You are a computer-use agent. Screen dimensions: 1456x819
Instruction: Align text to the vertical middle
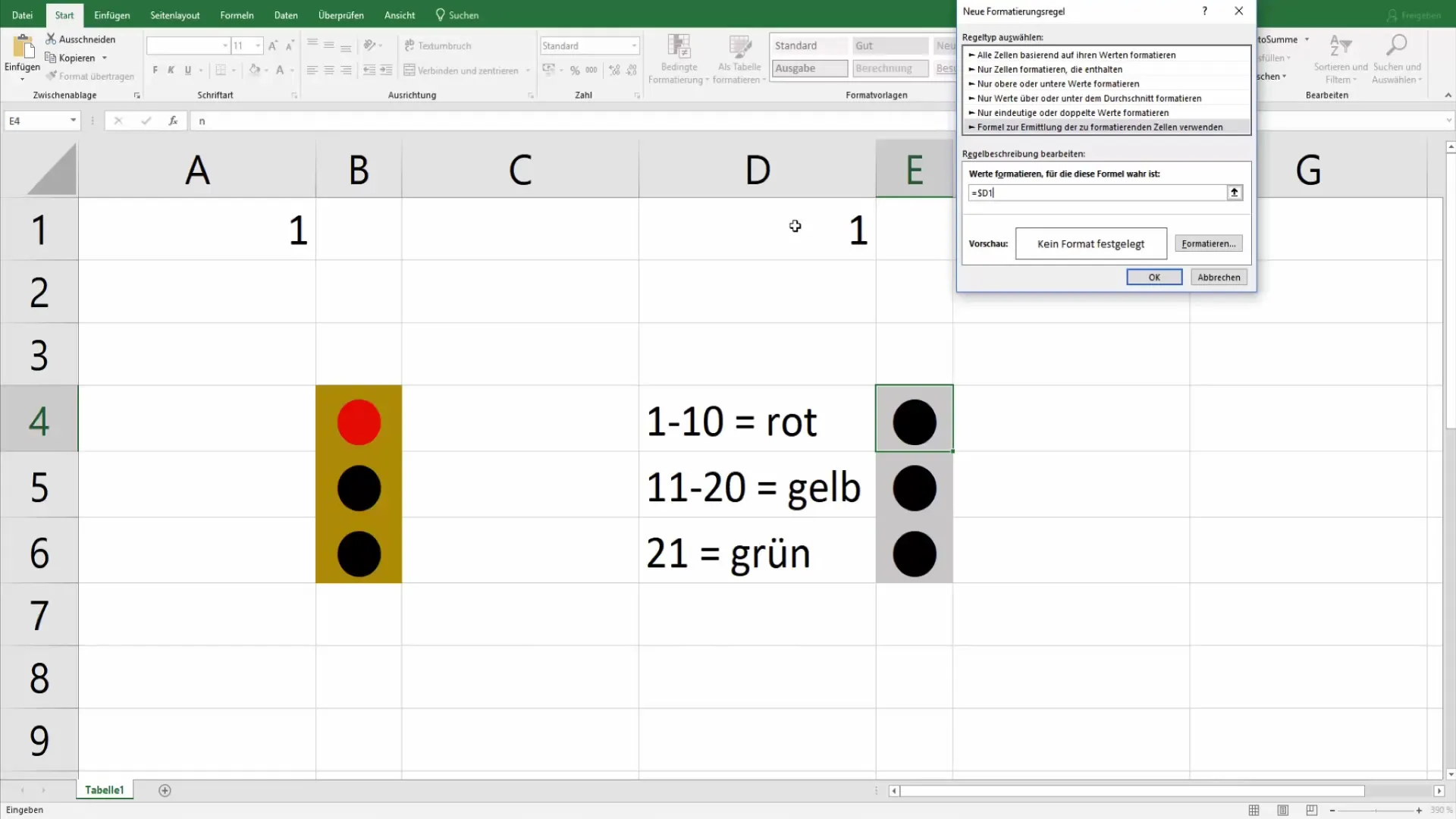point(329,45)
